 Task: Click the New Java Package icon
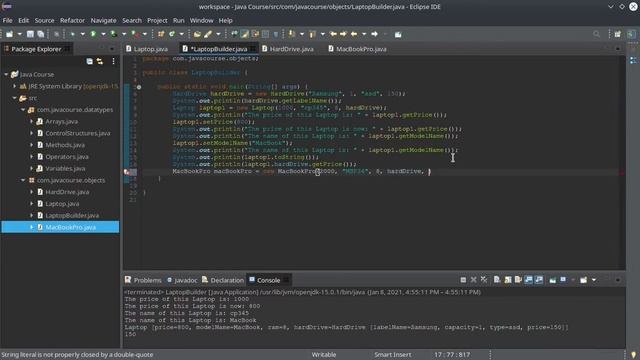[161, 34]
